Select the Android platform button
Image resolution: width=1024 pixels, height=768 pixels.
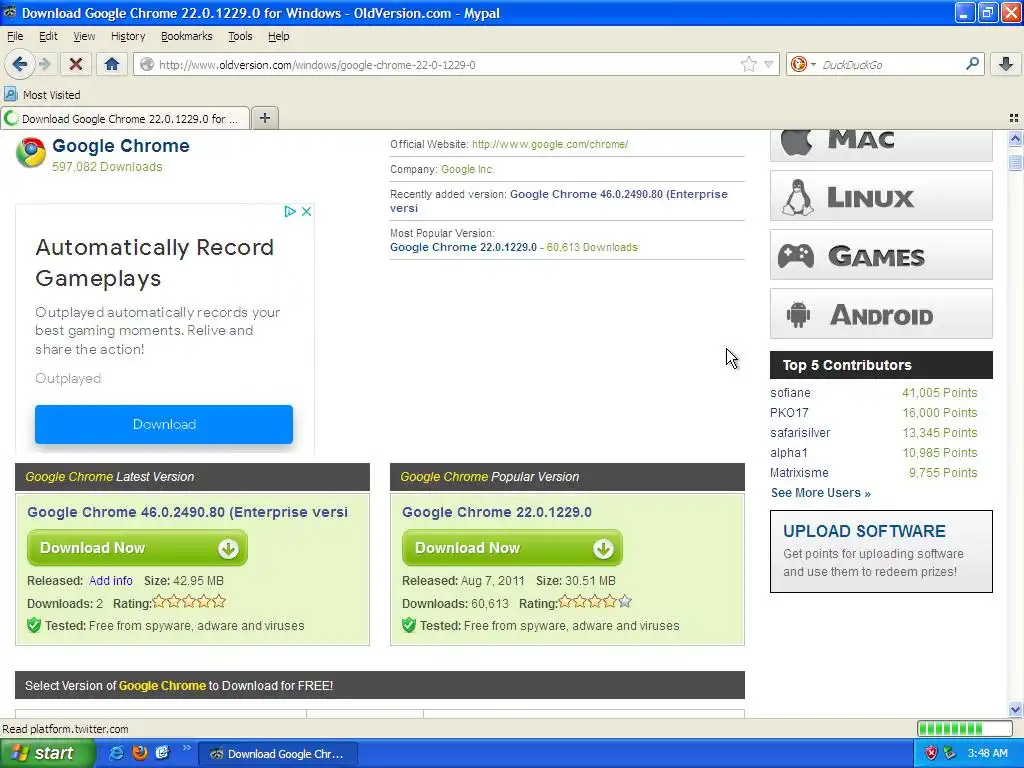click(x=881, y=313)
